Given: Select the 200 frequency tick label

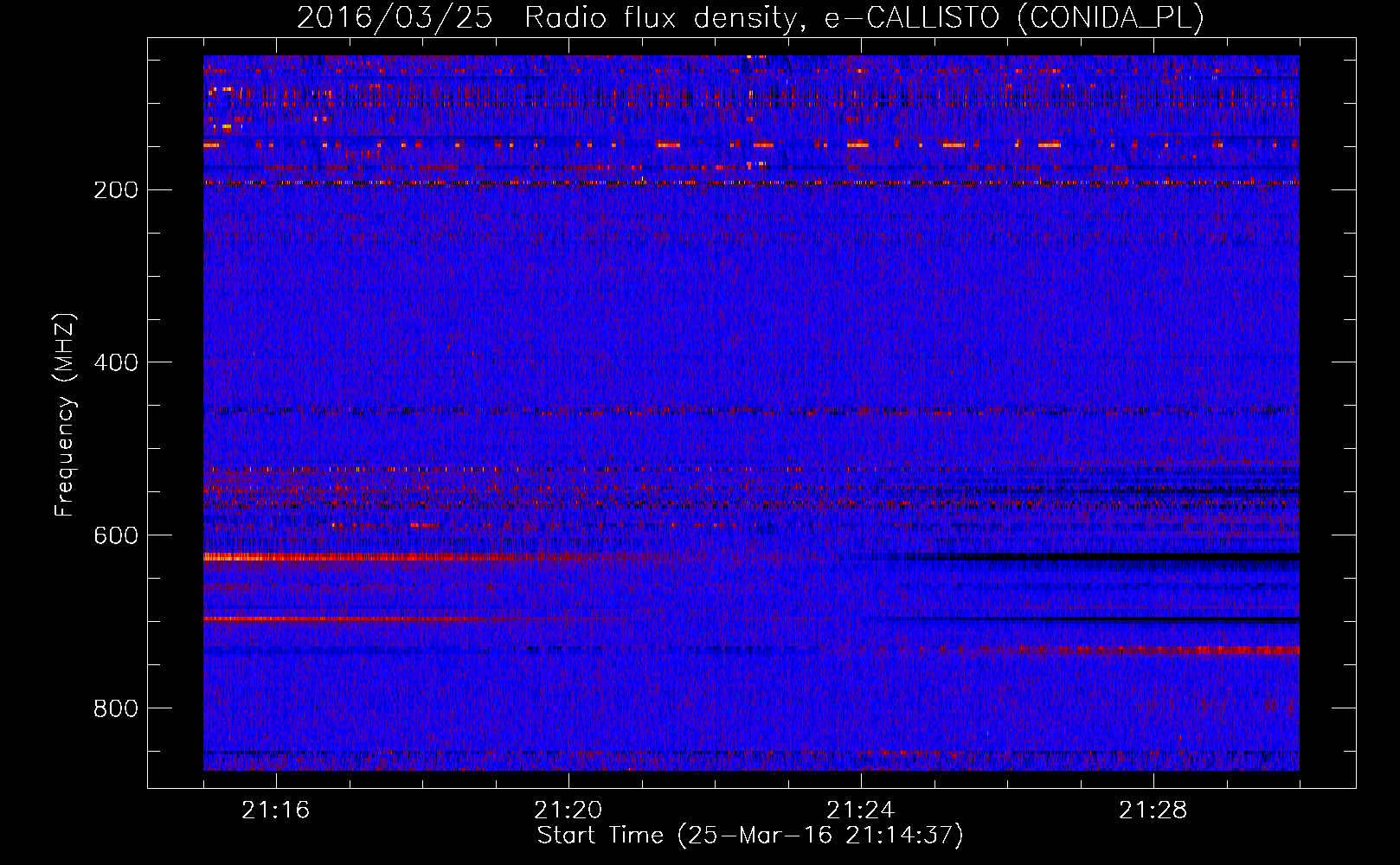Looking at the screenshot, I should point(116,189).
